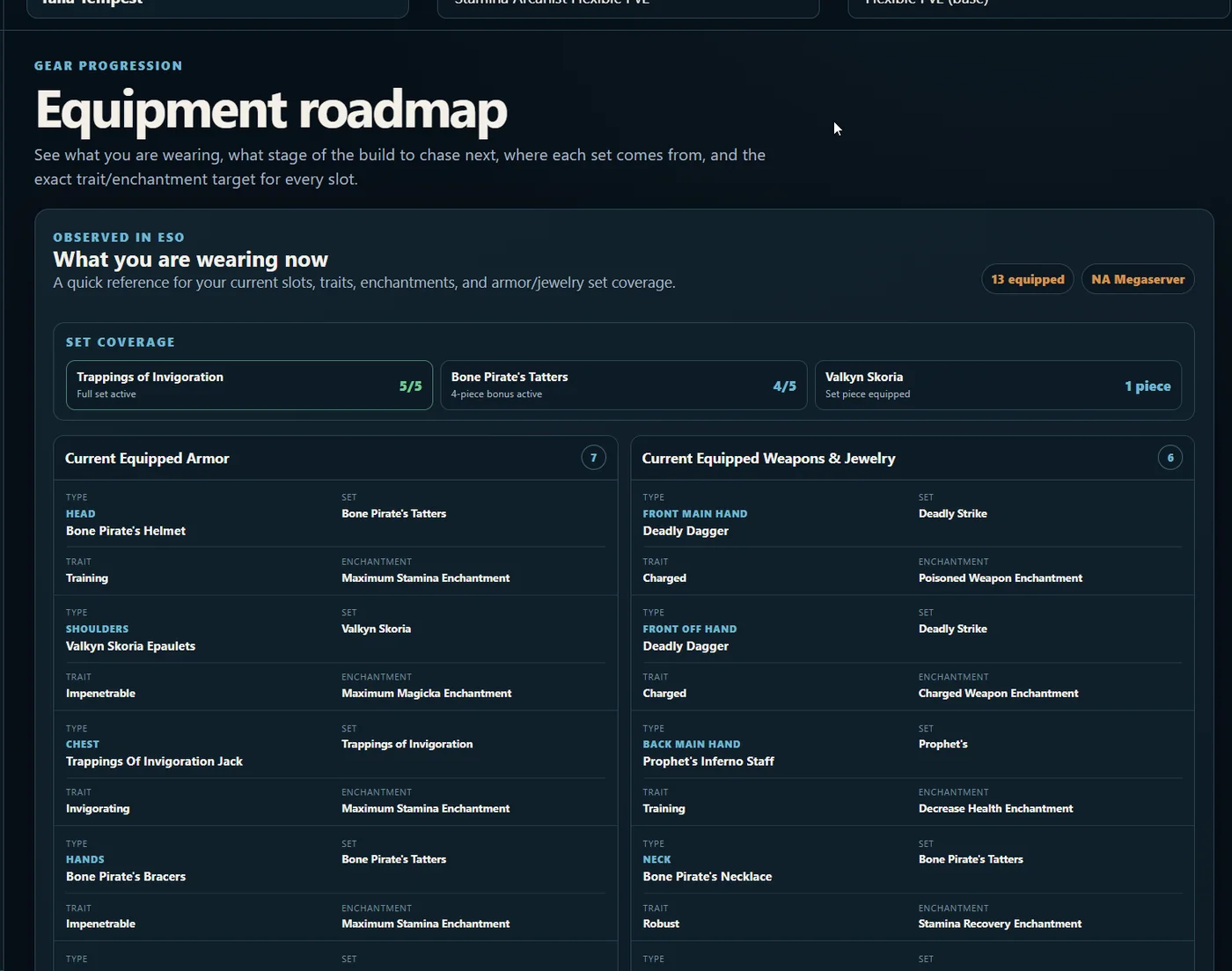1232x971 pixels.
Task: Click the Invigorating trait value
Action: 98,809
